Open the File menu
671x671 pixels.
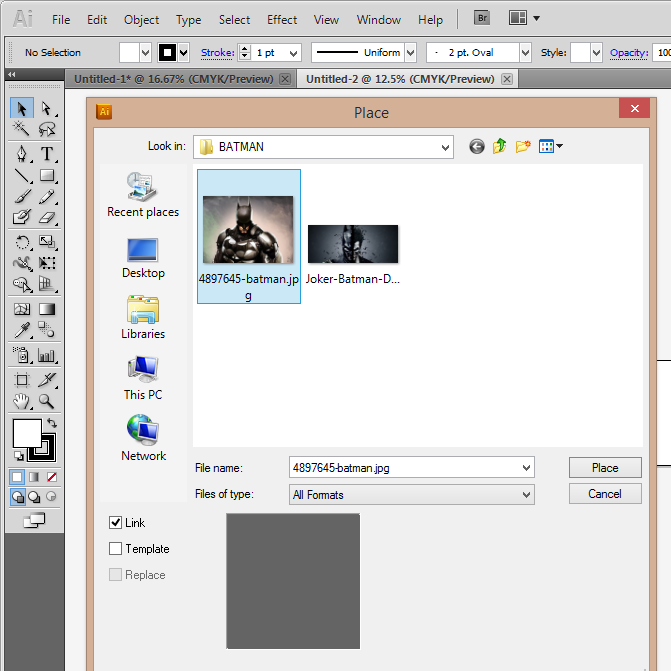(x=61, y=20)
